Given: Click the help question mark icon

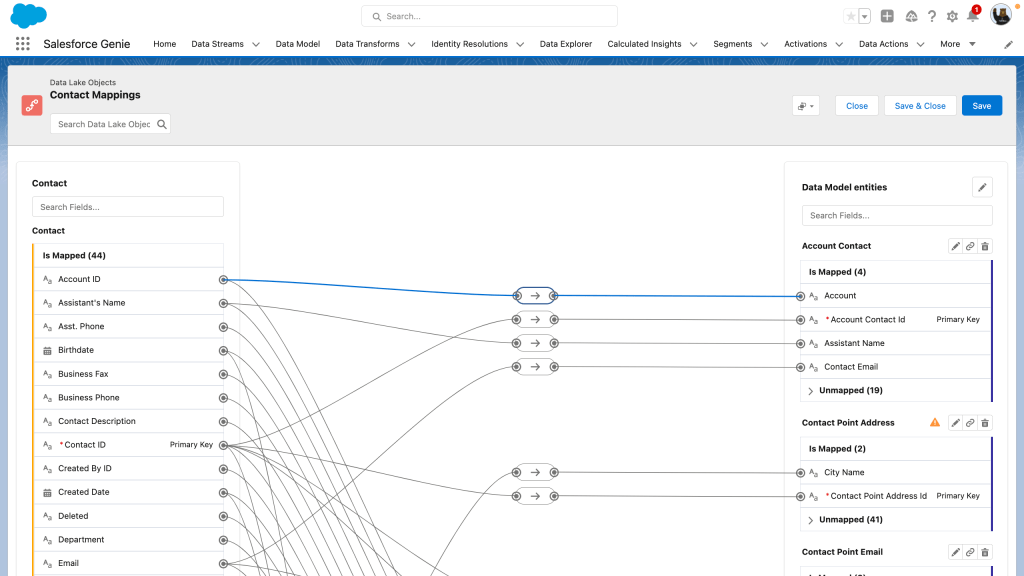Looking at the screenshot, I should (x=932, y=16).
